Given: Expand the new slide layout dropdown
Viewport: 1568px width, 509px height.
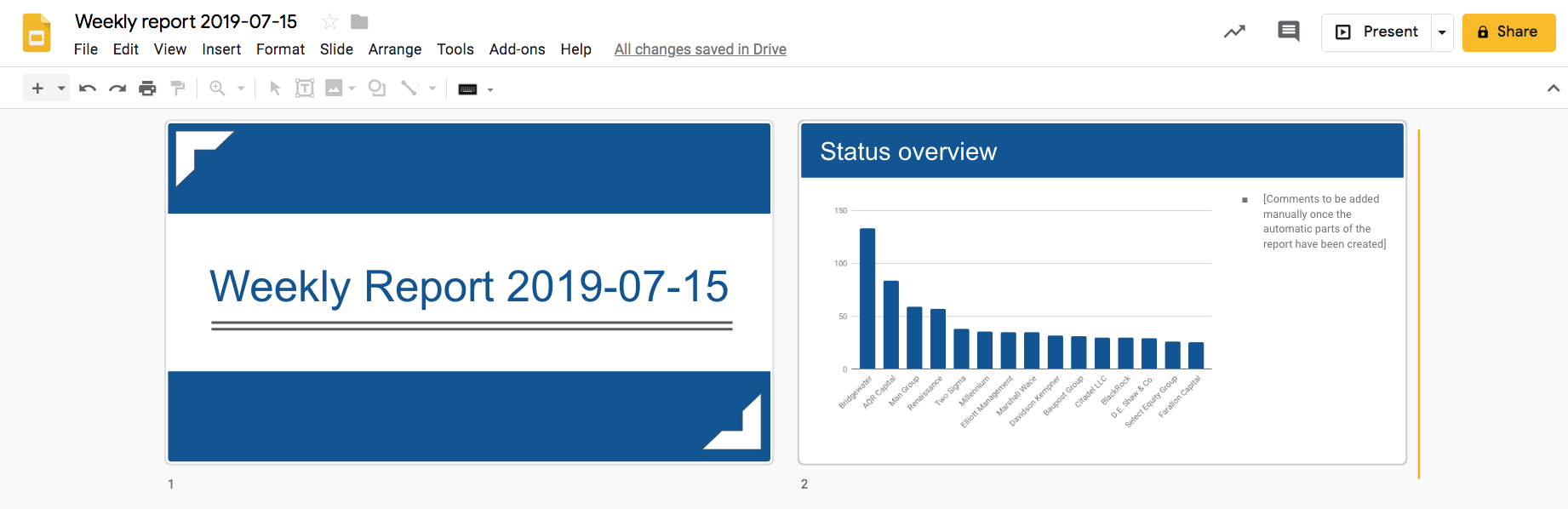Looking at the screenshot, I should pos(61,89).
